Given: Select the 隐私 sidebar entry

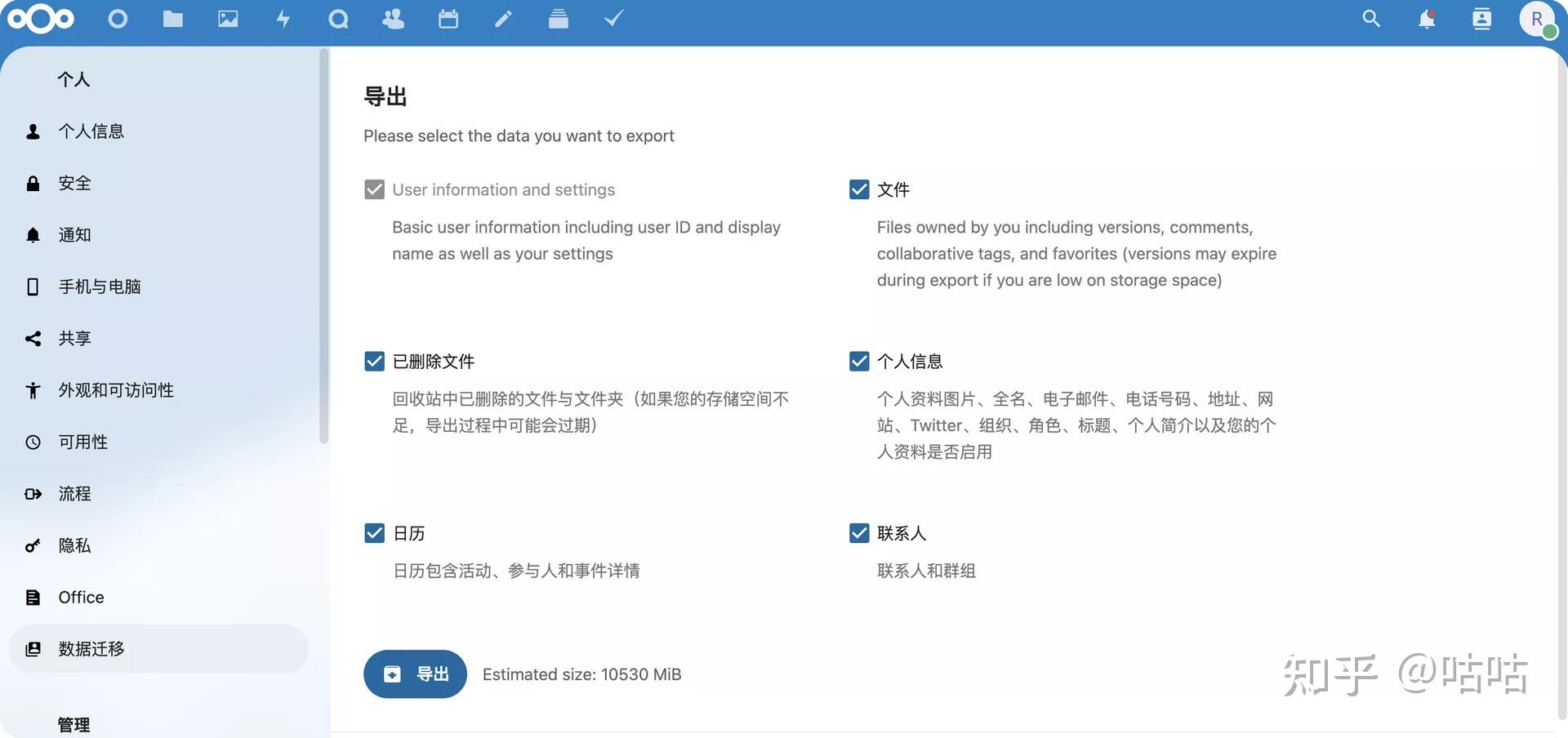Looking at the screenshot, I should 74,545.
